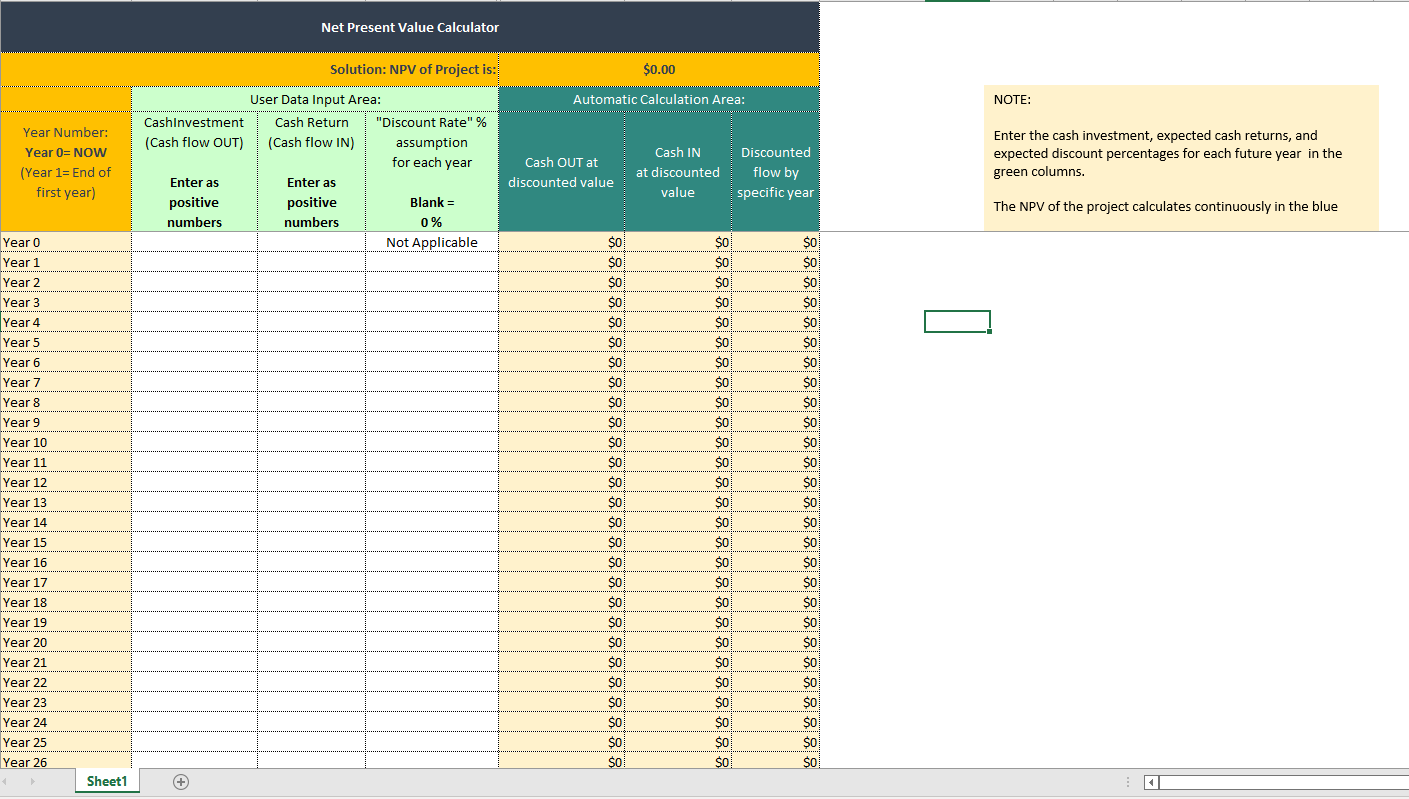Select Year 2 Cash IN discounted $0 cell
The width and height of the screenshot is (1409, 799).
pyautogui.click(x=678, y=282)
